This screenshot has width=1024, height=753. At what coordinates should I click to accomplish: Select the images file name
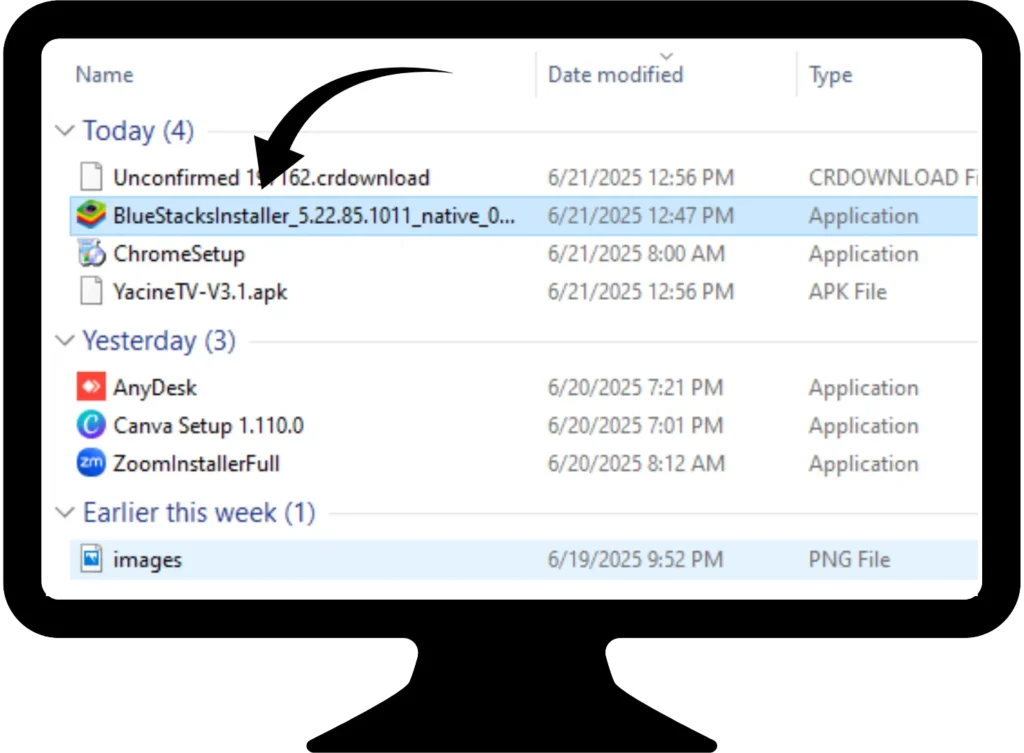point(148,560)
